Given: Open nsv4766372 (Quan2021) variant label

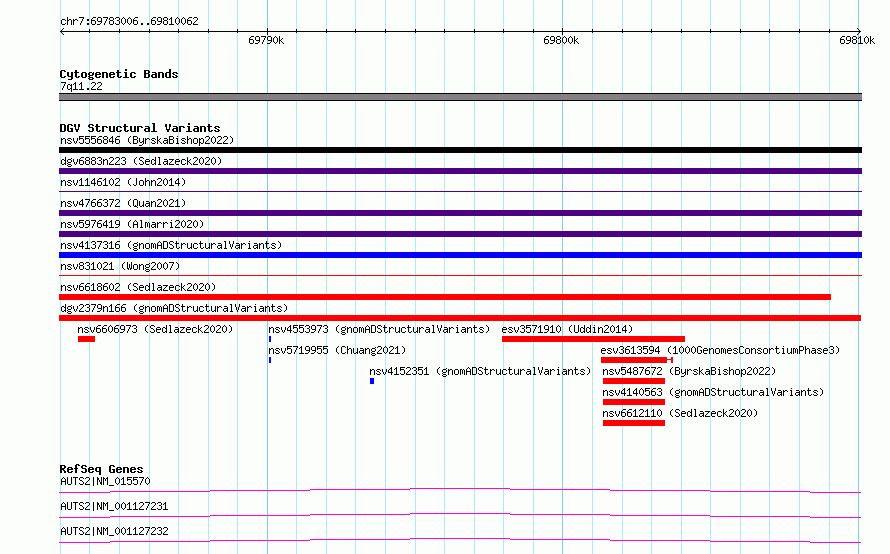Looking at the screenshot, I should [123, 203].
